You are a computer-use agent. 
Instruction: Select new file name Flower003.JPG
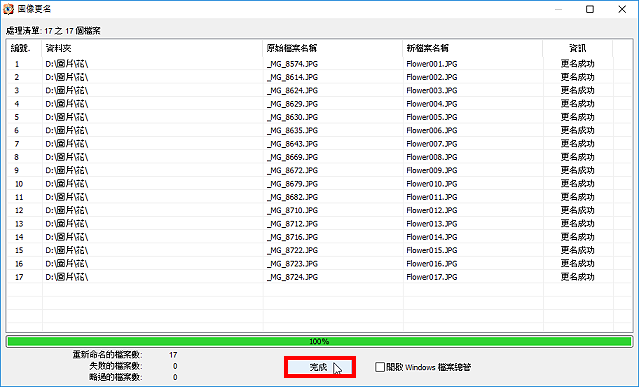(x=432, y=90)
